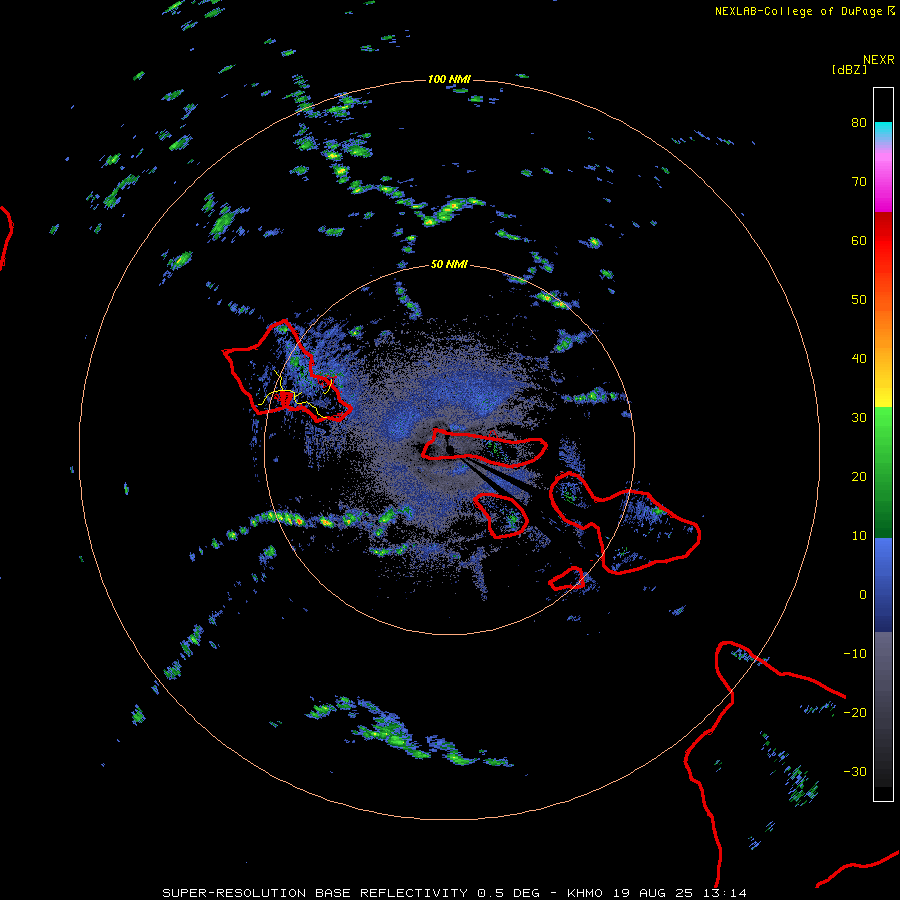Click the 20 value on the dBZ scale
900x900 pixels.
tap(859, 476)
